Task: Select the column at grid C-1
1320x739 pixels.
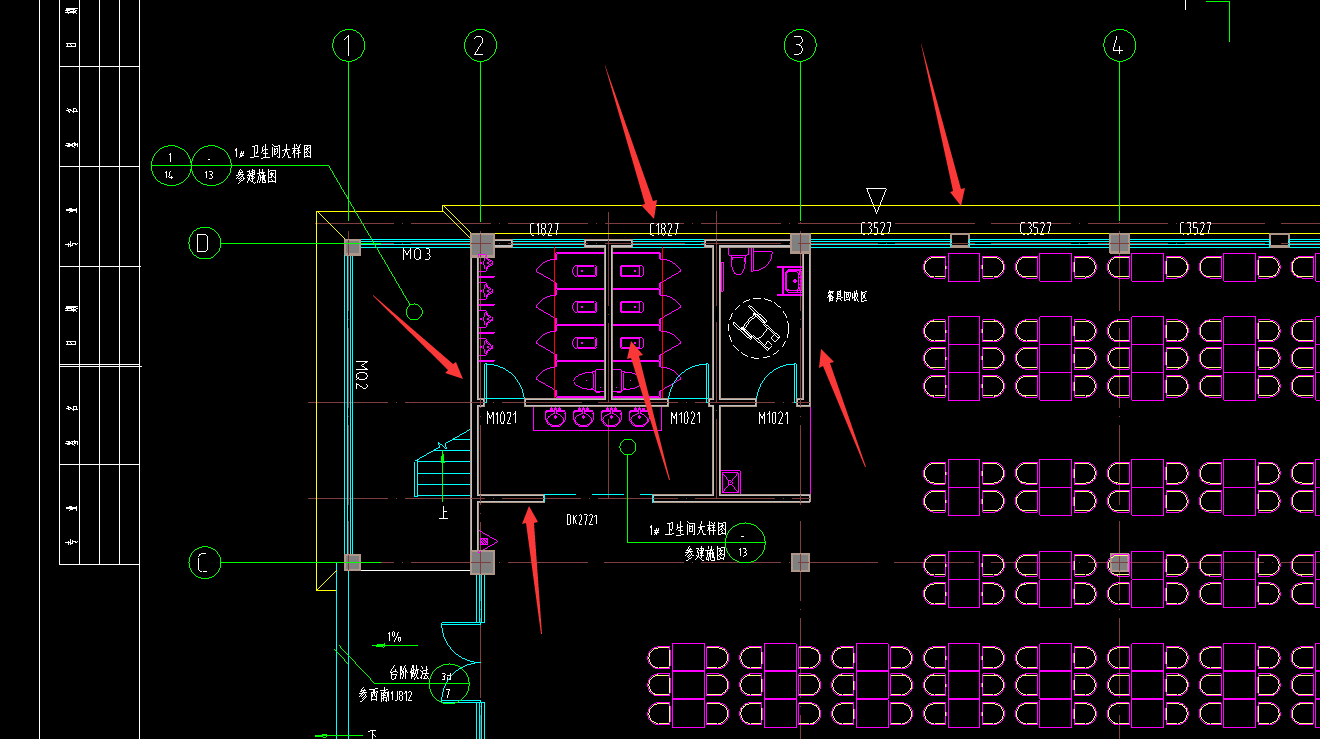Action: coord(352,562)
